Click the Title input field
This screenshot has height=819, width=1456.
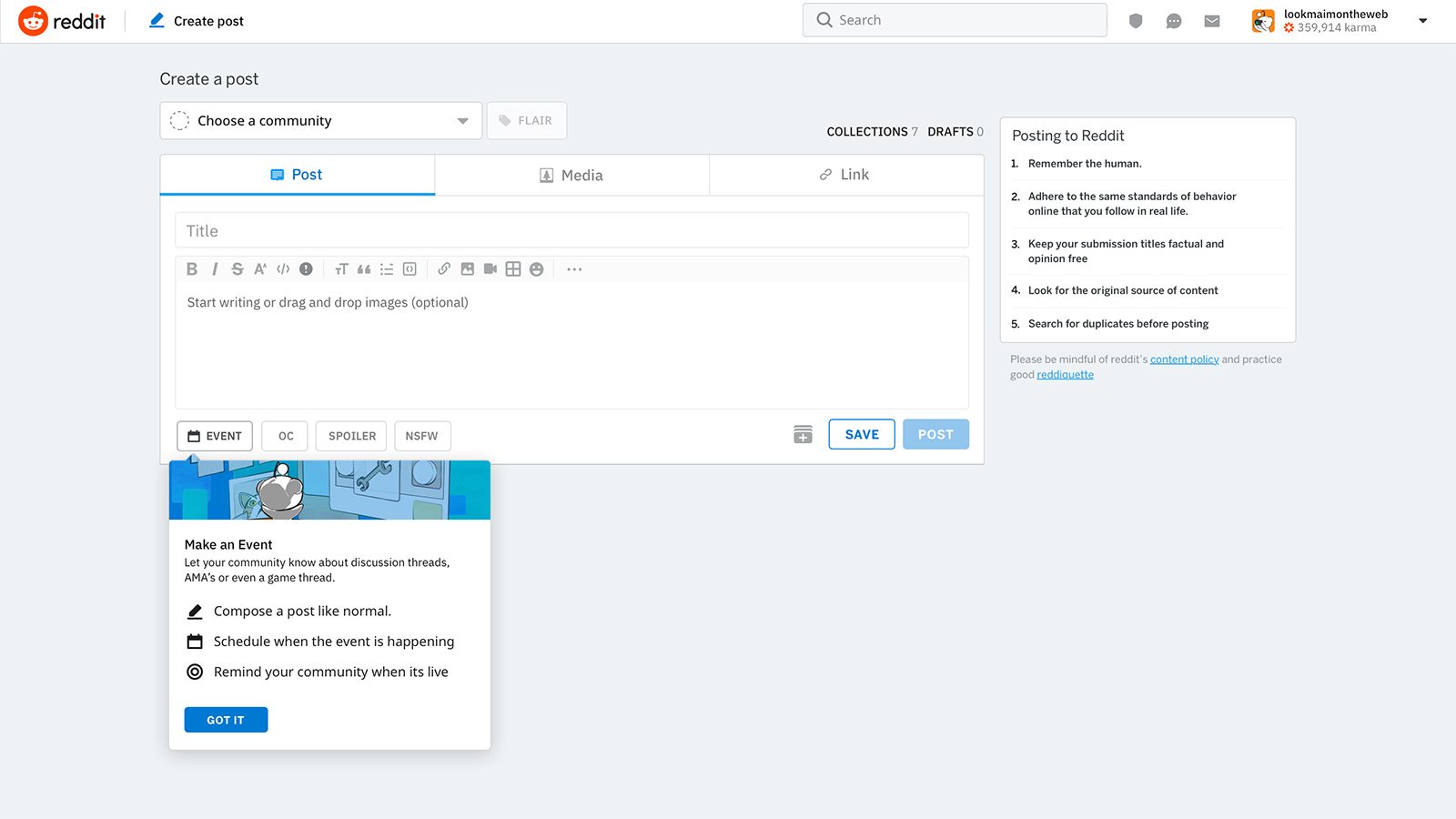click(571, 231)
